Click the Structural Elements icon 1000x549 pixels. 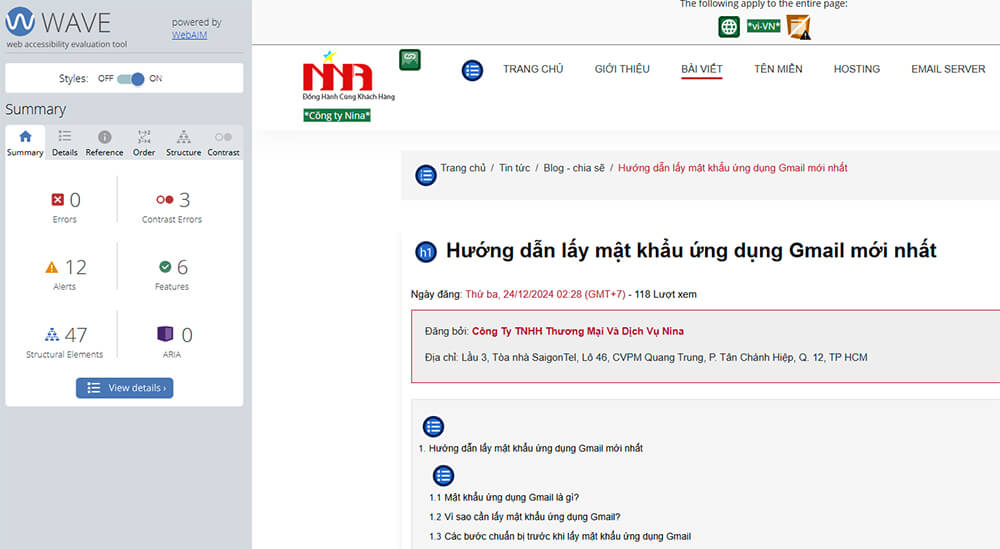pos(52,334)
